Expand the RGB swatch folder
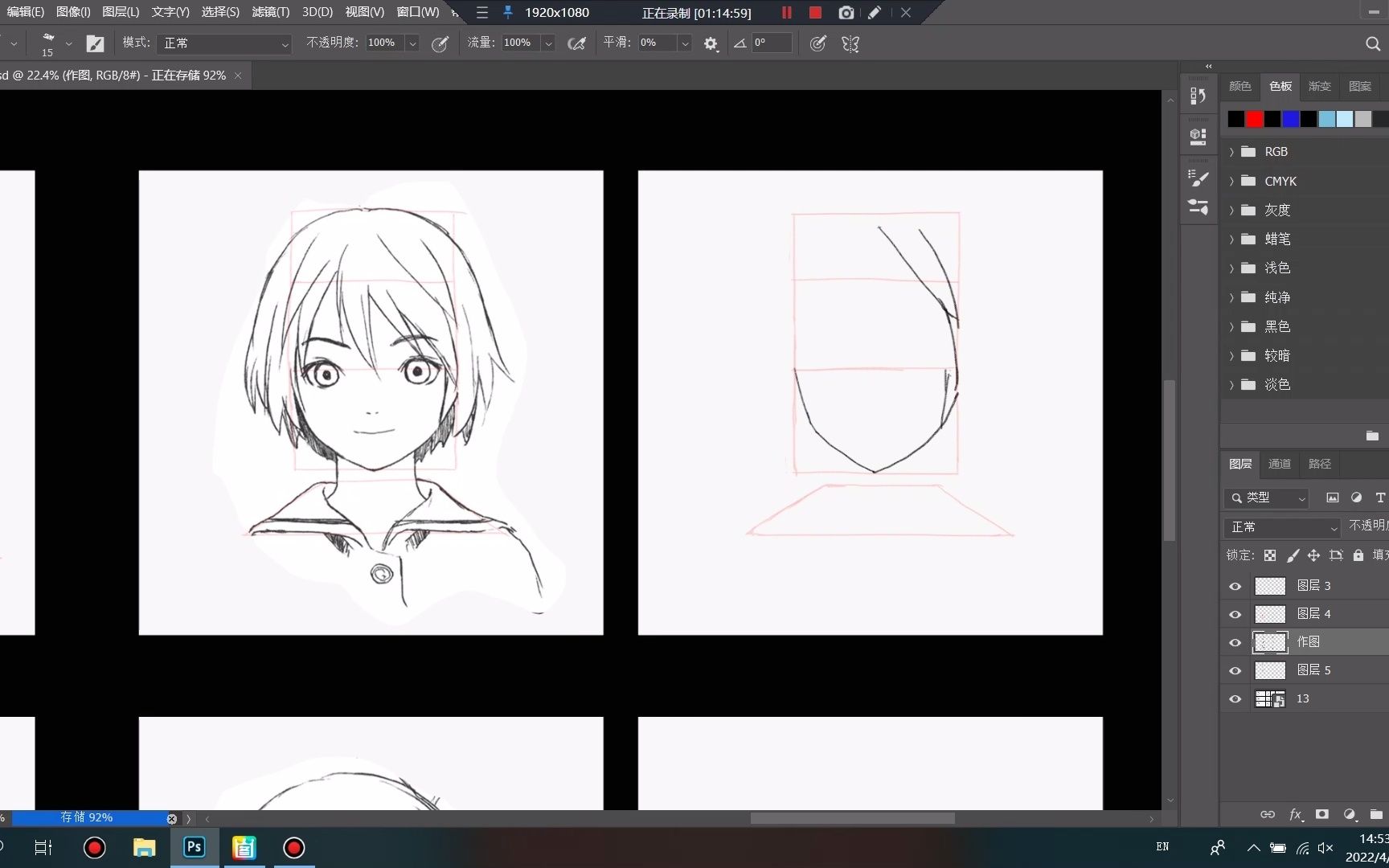The height and width of the screenshot is (868, 1389). (1231, 152)
